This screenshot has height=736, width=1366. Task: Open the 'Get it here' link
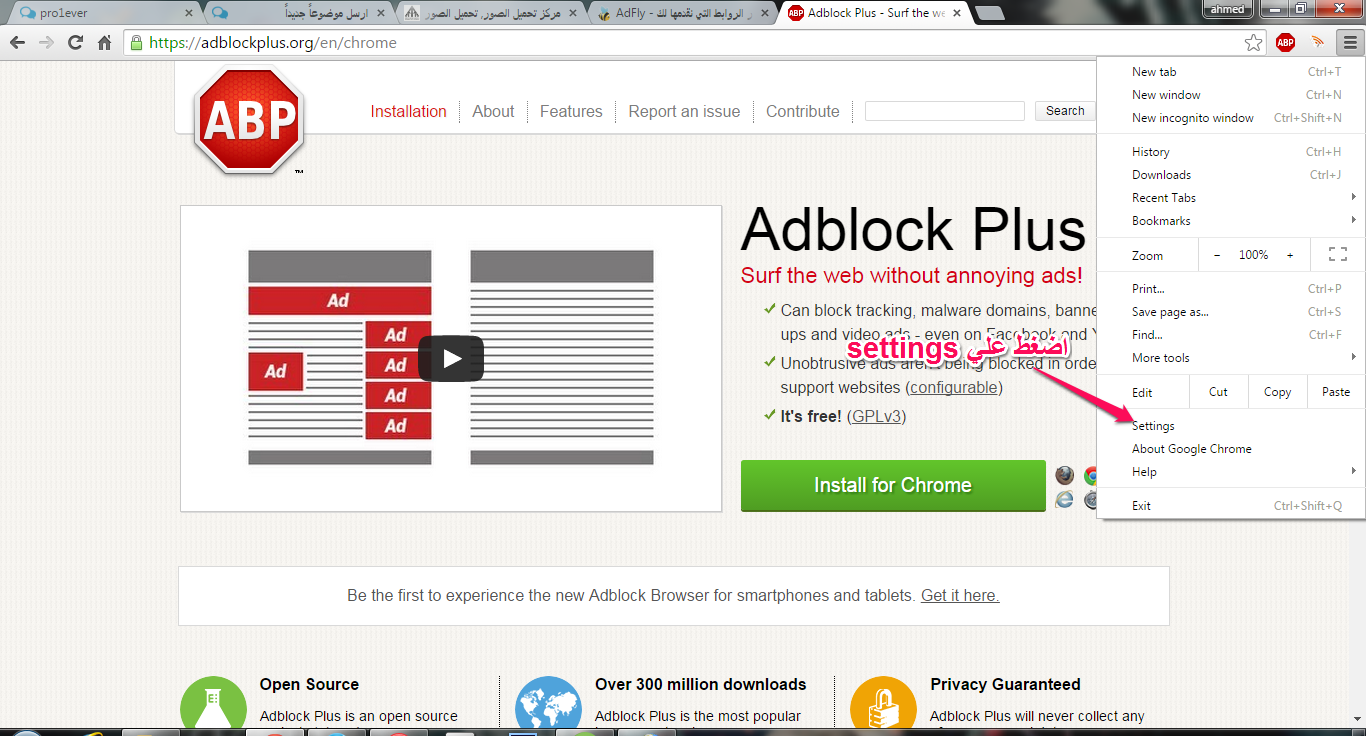point(959,595)
